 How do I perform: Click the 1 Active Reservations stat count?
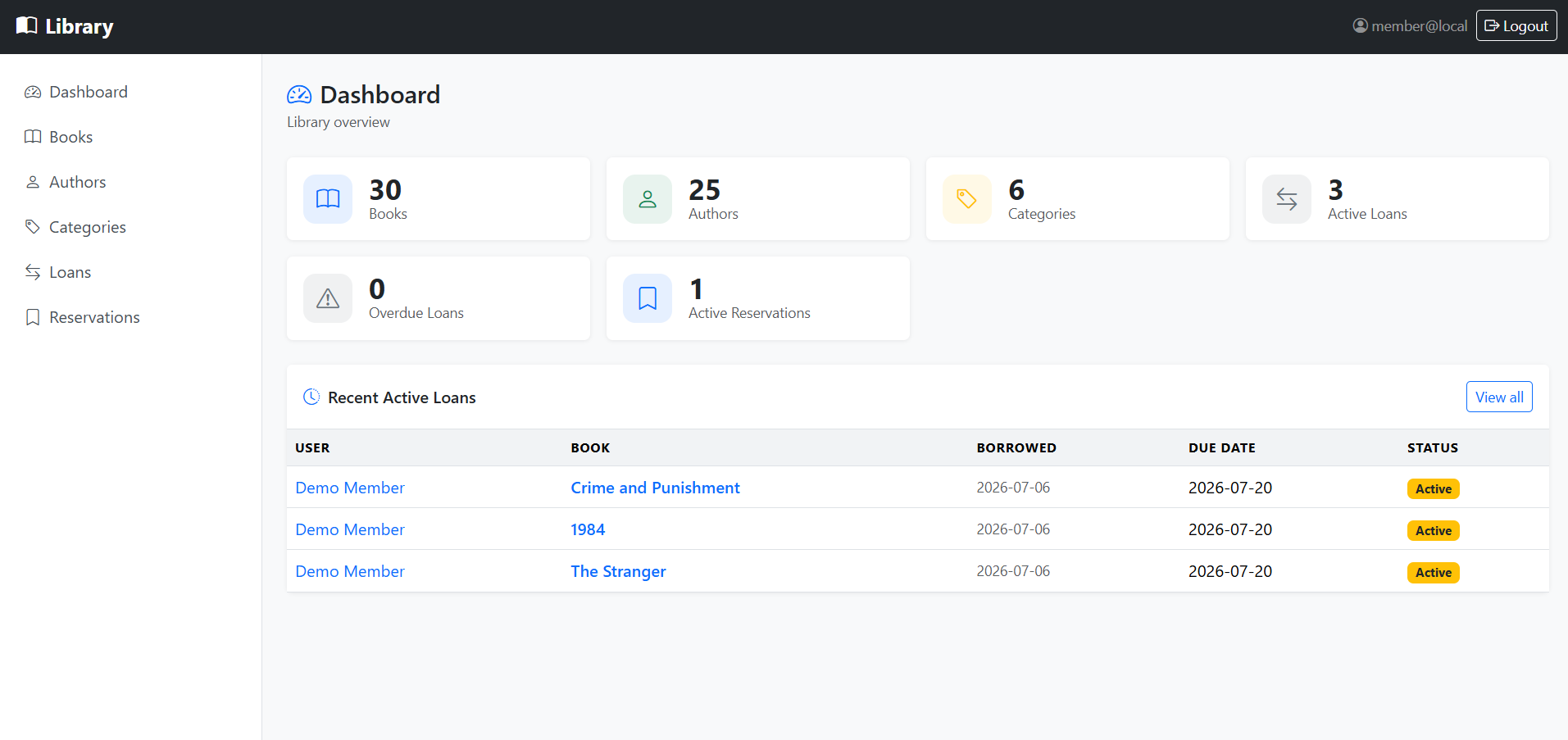696,289
